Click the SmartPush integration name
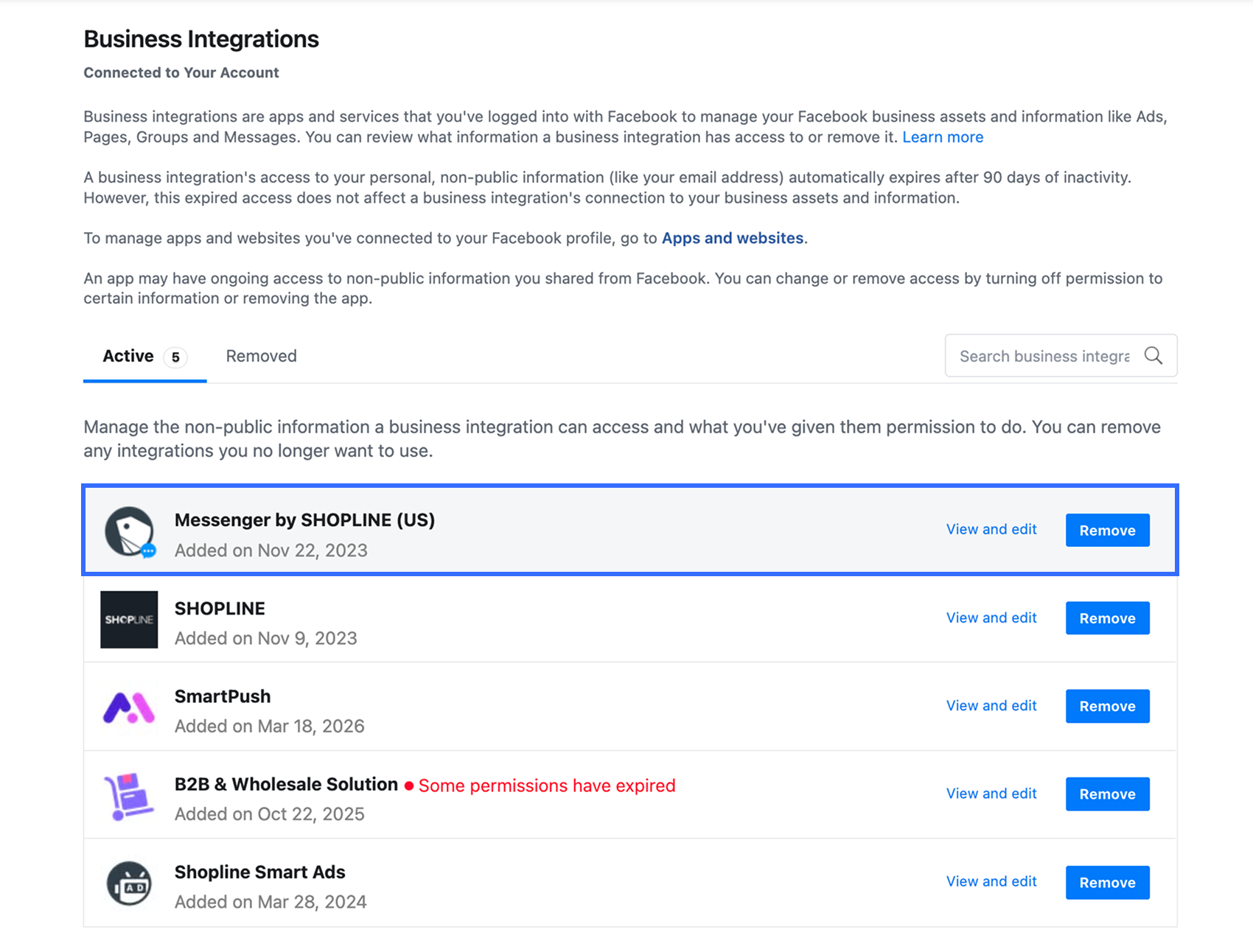Image resolution: width=1253 pixels, height=952 pixels. (x=223, y=696)
